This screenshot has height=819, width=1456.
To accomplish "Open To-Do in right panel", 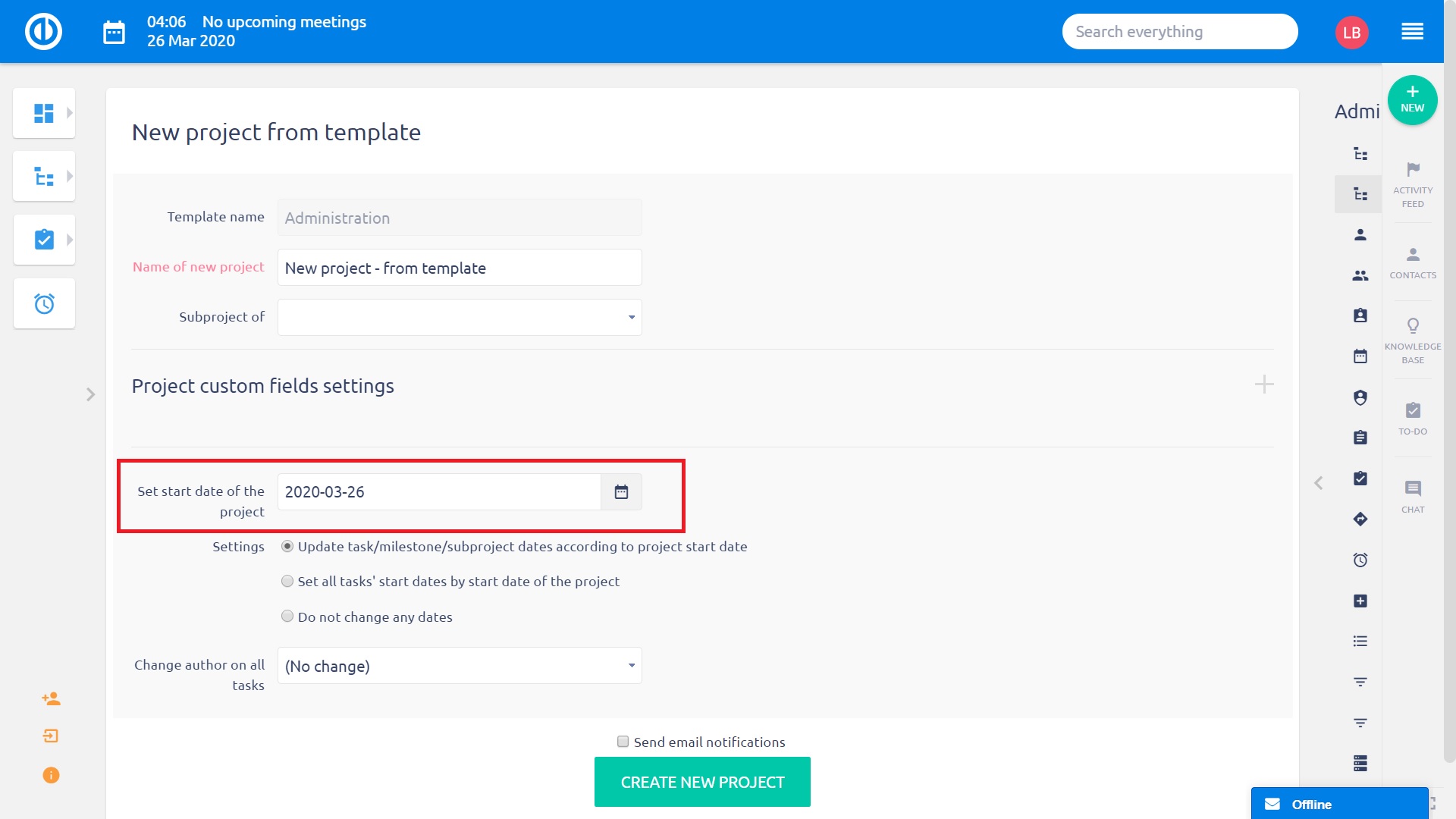I will tap(1413, 419).
